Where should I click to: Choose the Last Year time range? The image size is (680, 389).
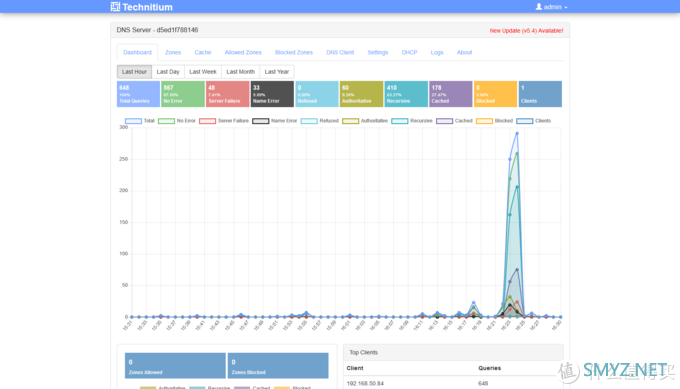[x=277, y=72]
